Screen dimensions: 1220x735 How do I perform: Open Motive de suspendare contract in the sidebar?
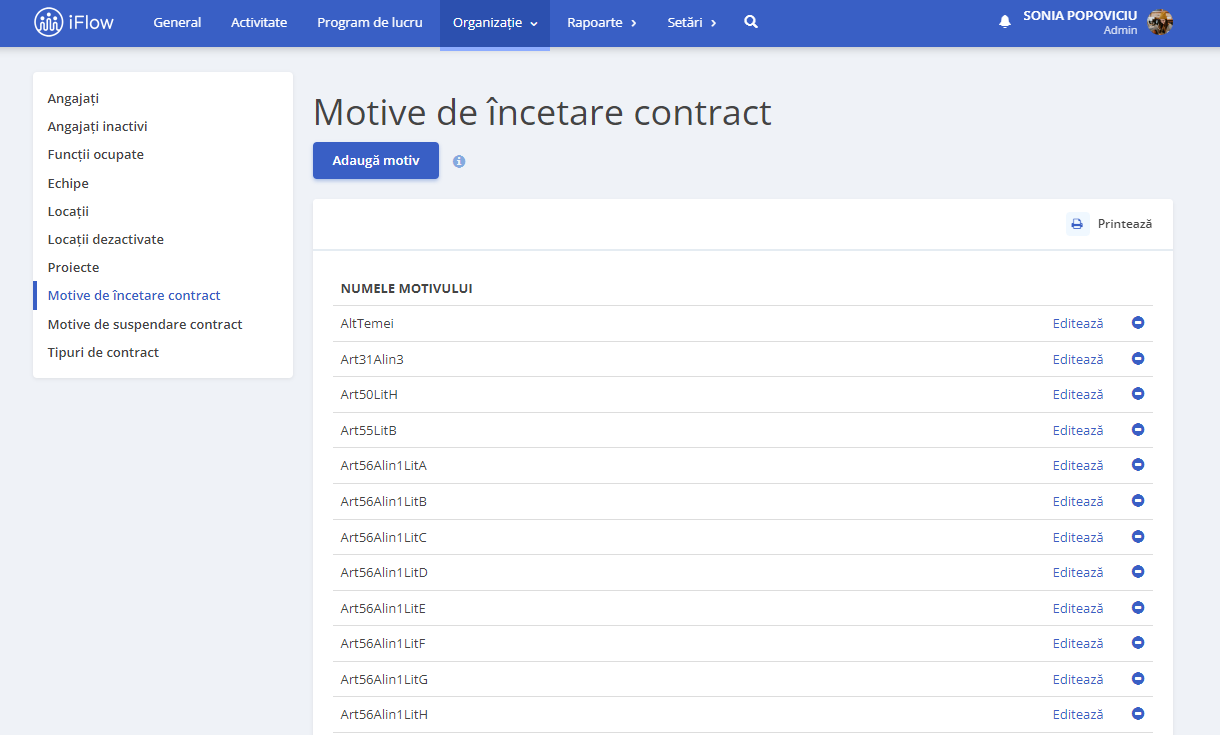(x=145, y=325)
